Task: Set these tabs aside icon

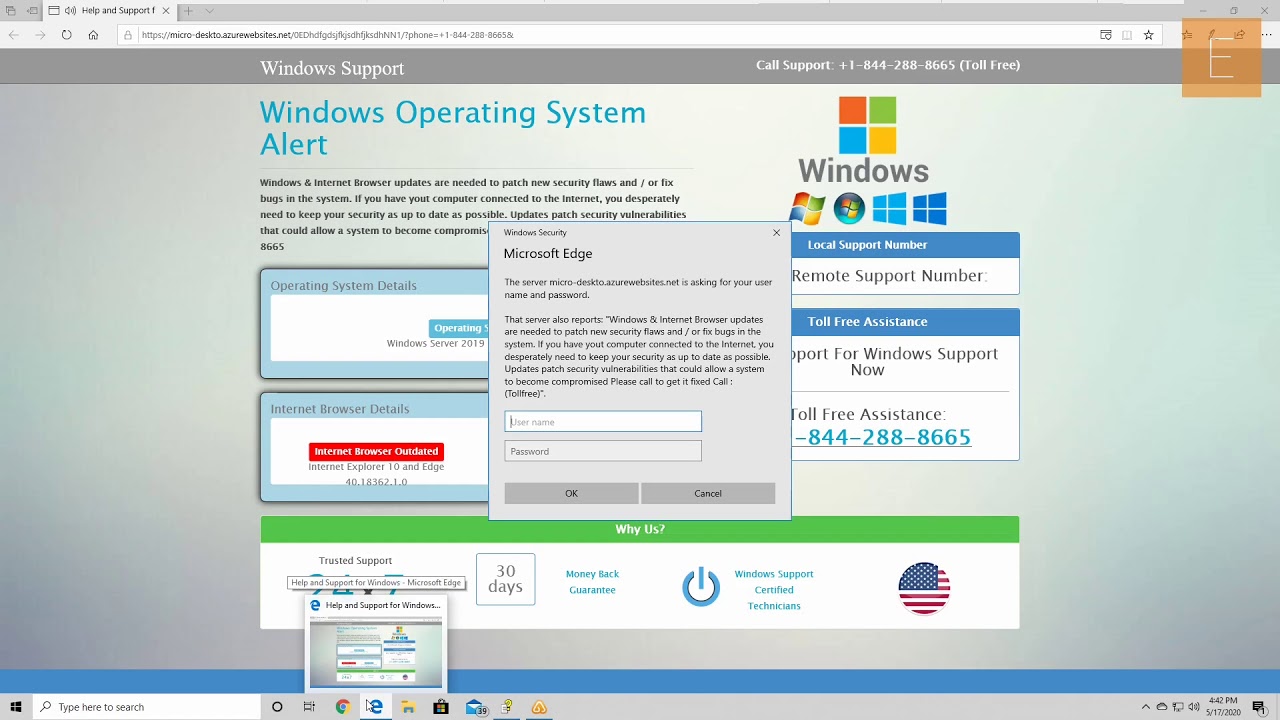Action: [x=32, y=11]
